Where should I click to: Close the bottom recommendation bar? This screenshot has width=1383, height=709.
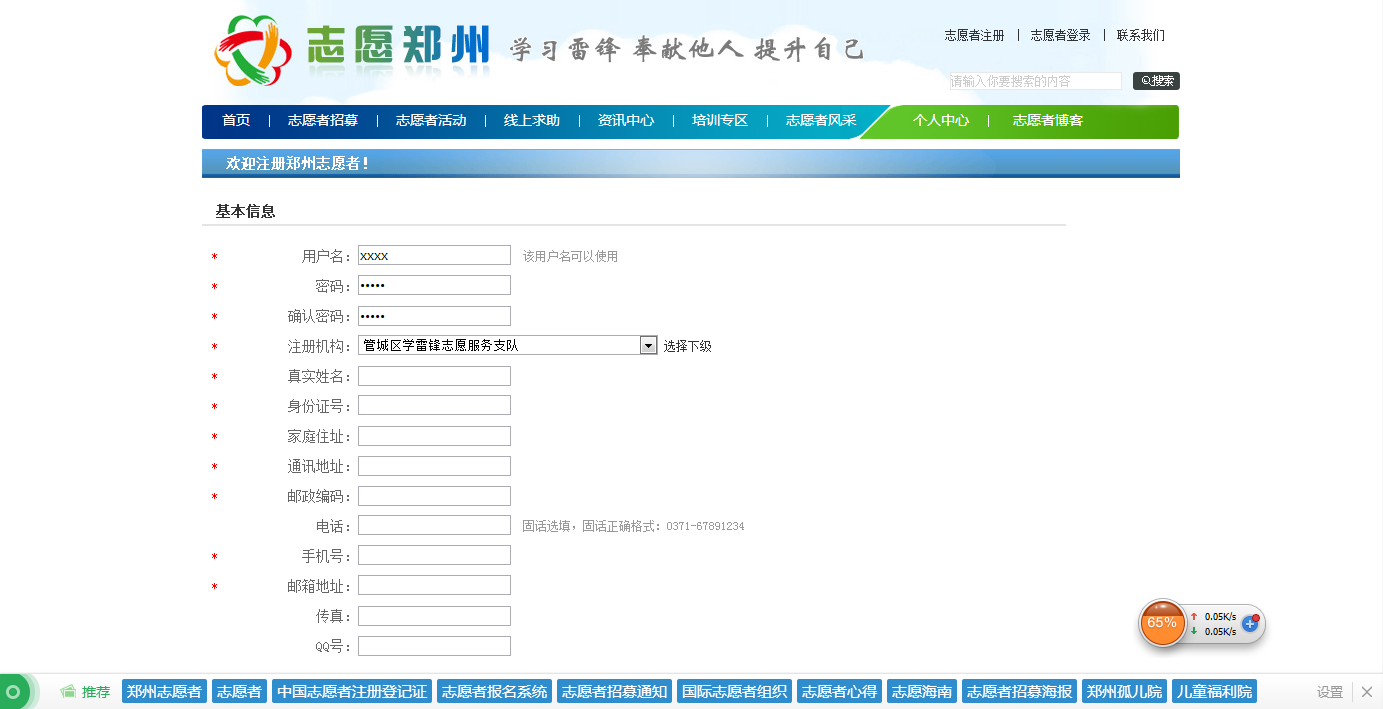click(1367, 692)
